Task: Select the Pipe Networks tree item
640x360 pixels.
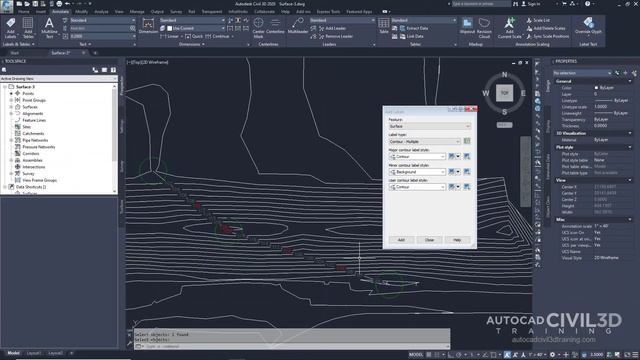Action: (x=35, y=140)
